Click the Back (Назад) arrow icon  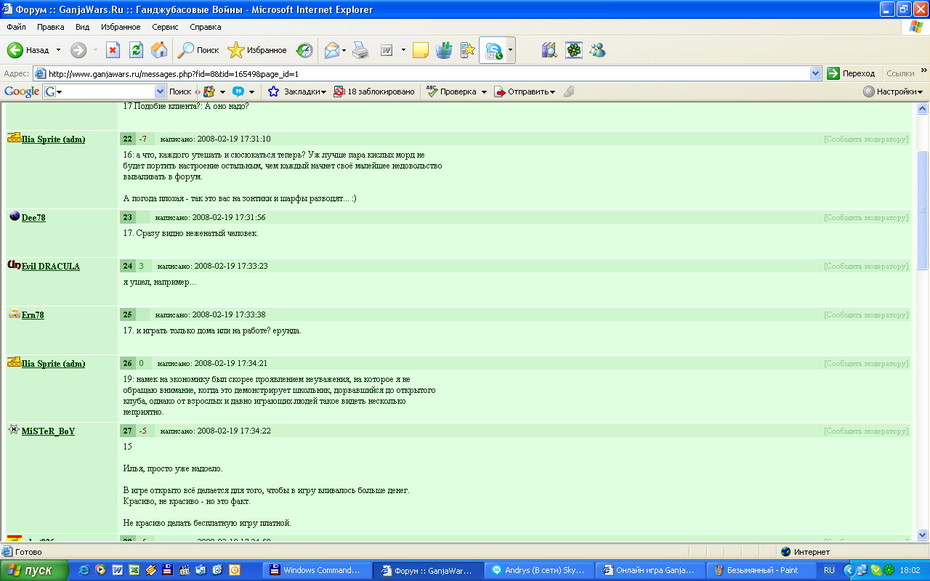[x=15, y=50]
